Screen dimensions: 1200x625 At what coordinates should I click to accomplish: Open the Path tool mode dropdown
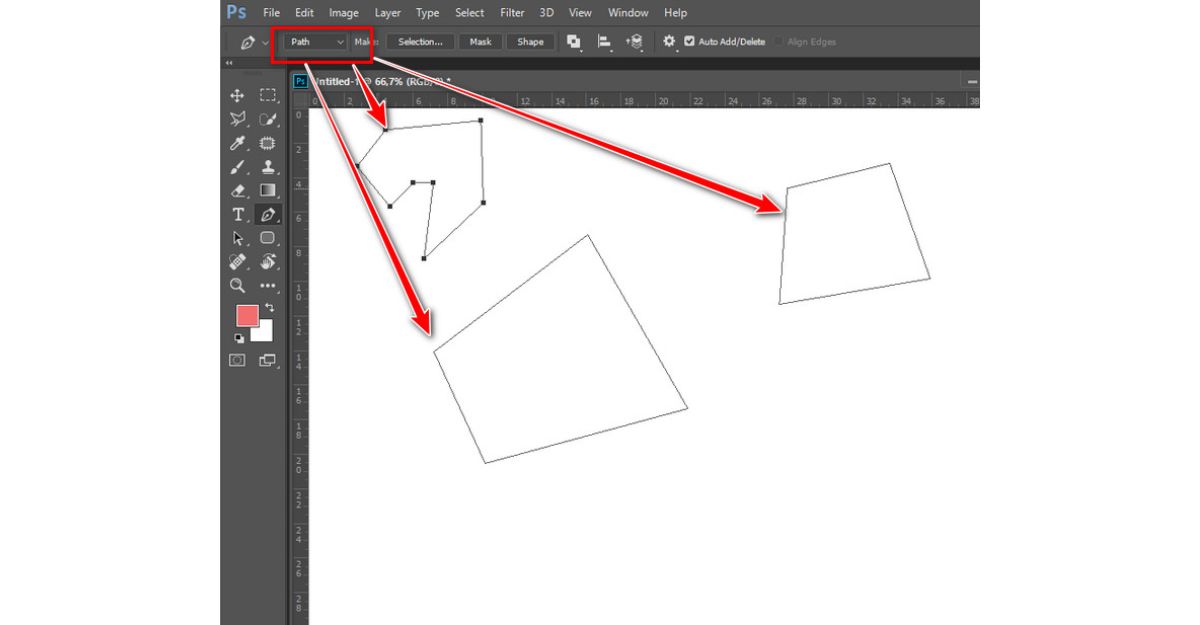(x=316, y=42)
